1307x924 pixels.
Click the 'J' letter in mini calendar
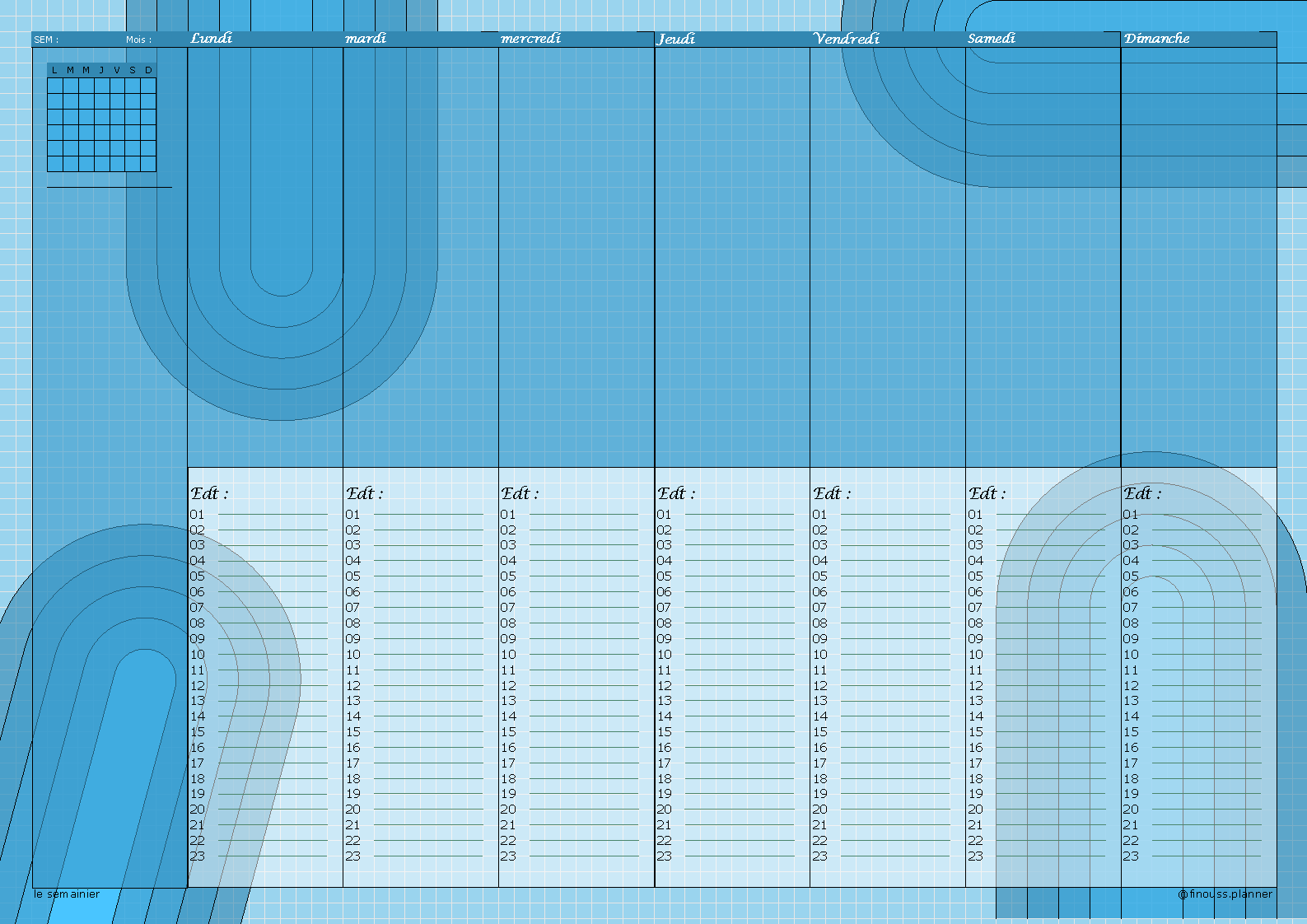[101, 71]
